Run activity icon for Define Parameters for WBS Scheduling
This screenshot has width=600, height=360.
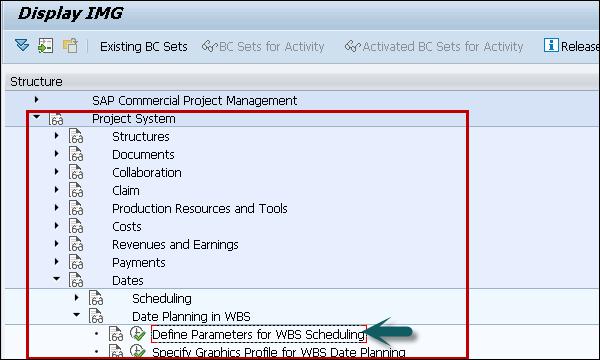point(137,334)
